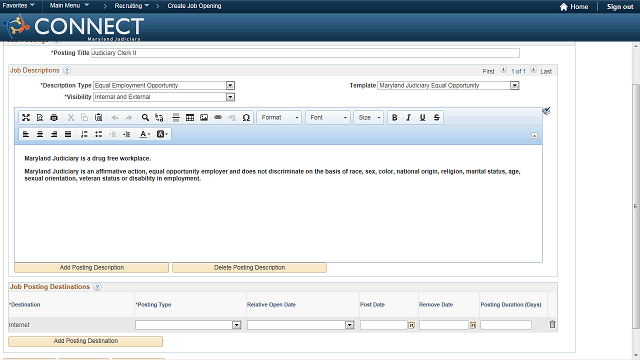Insert a table into the description

tap(190, 118)
